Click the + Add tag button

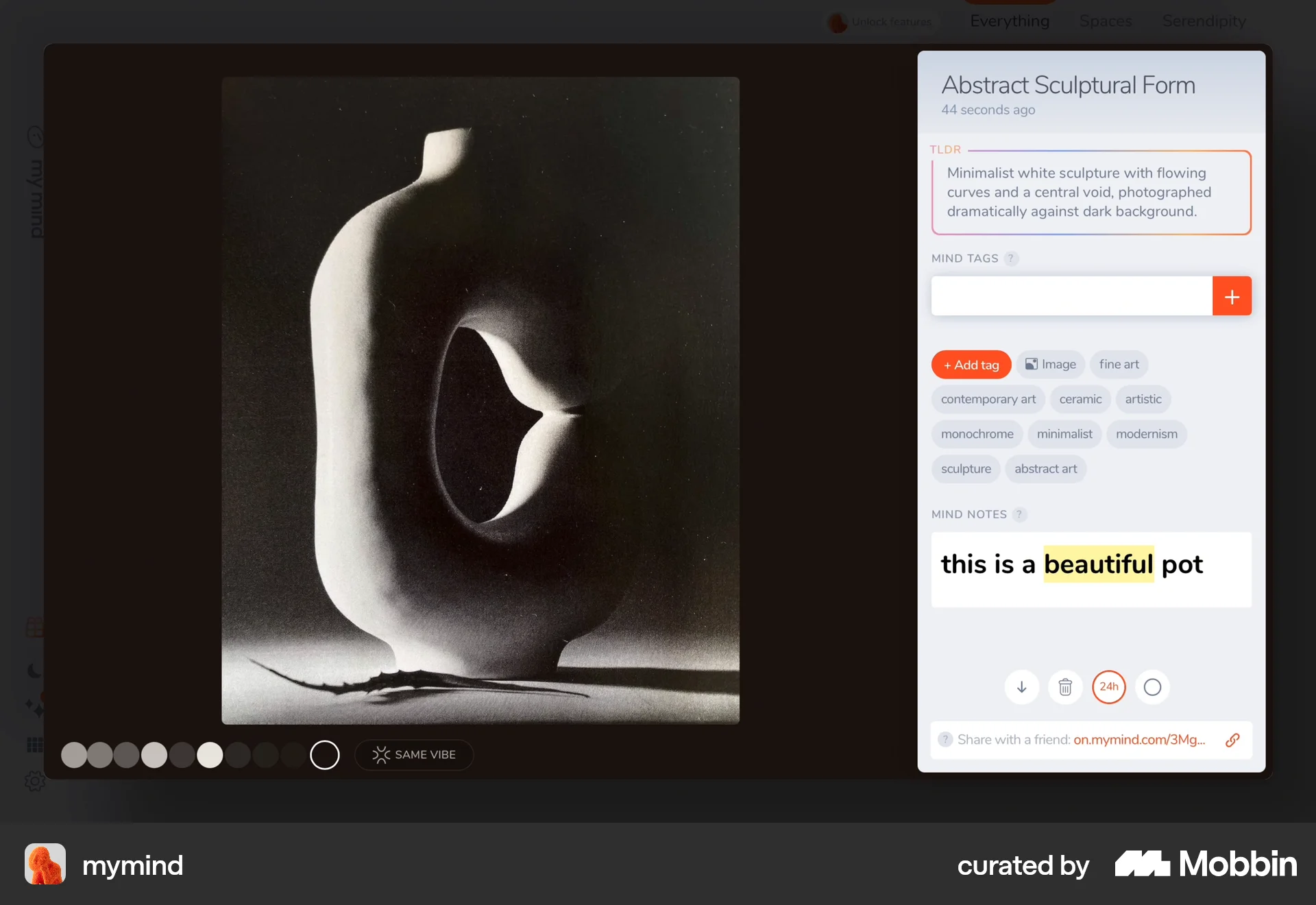tap(971, 365)
